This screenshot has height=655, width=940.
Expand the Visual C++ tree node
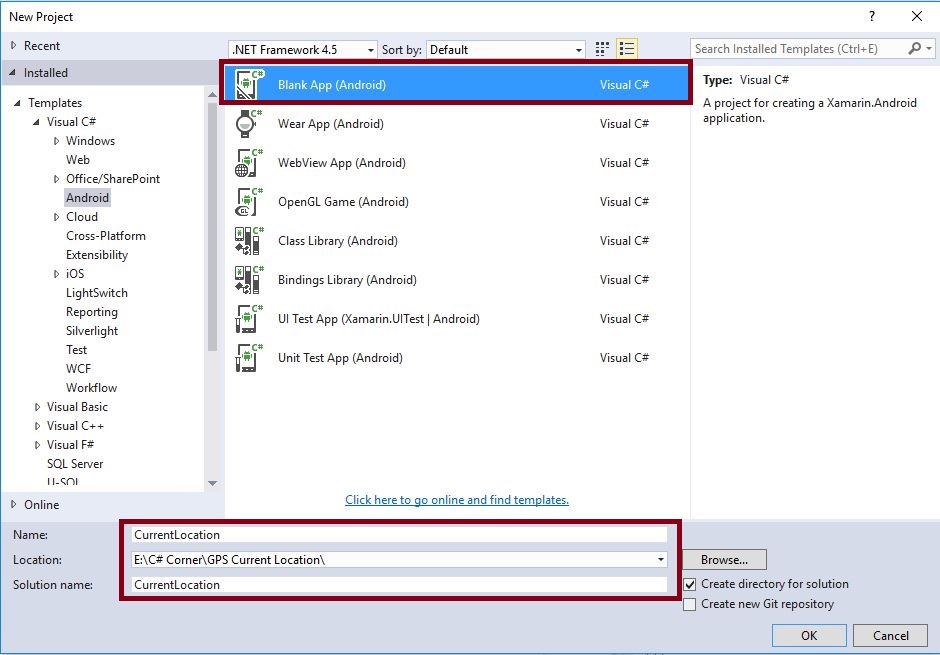pyautogui.click(x=37, y=426)
